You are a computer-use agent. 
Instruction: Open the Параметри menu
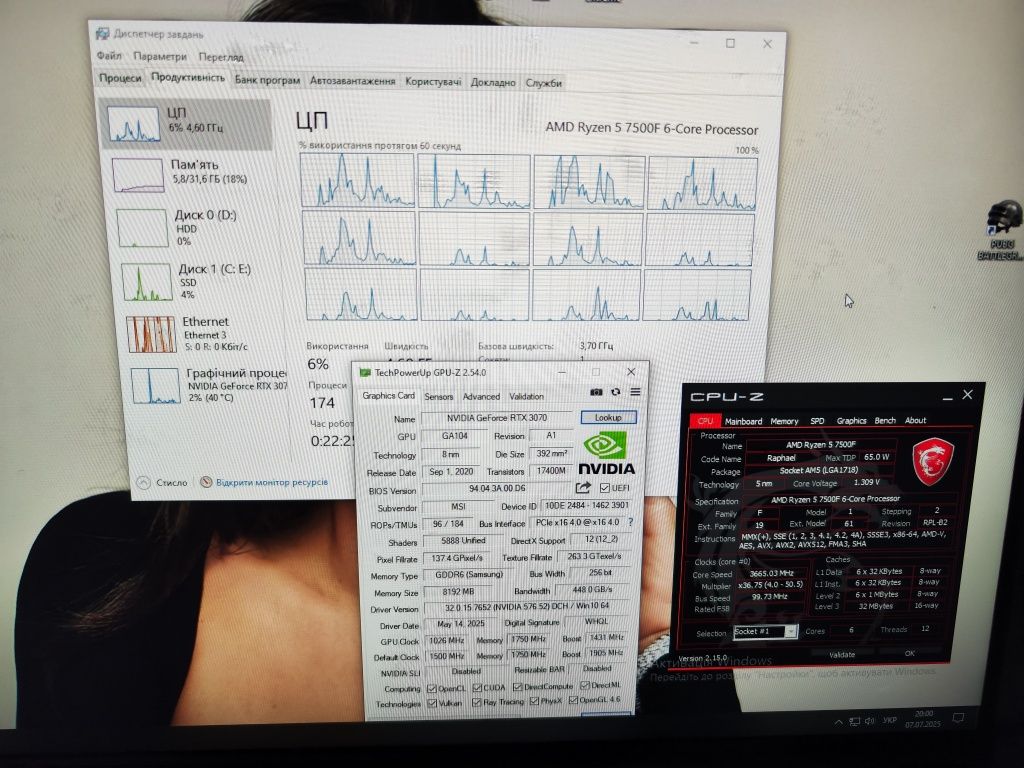click(x=160, y=57)
